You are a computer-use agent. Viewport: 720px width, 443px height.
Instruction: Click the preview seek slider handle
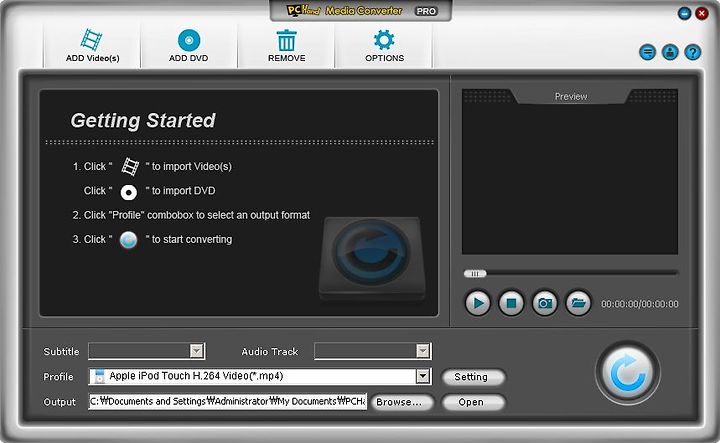tap(475, 274)
